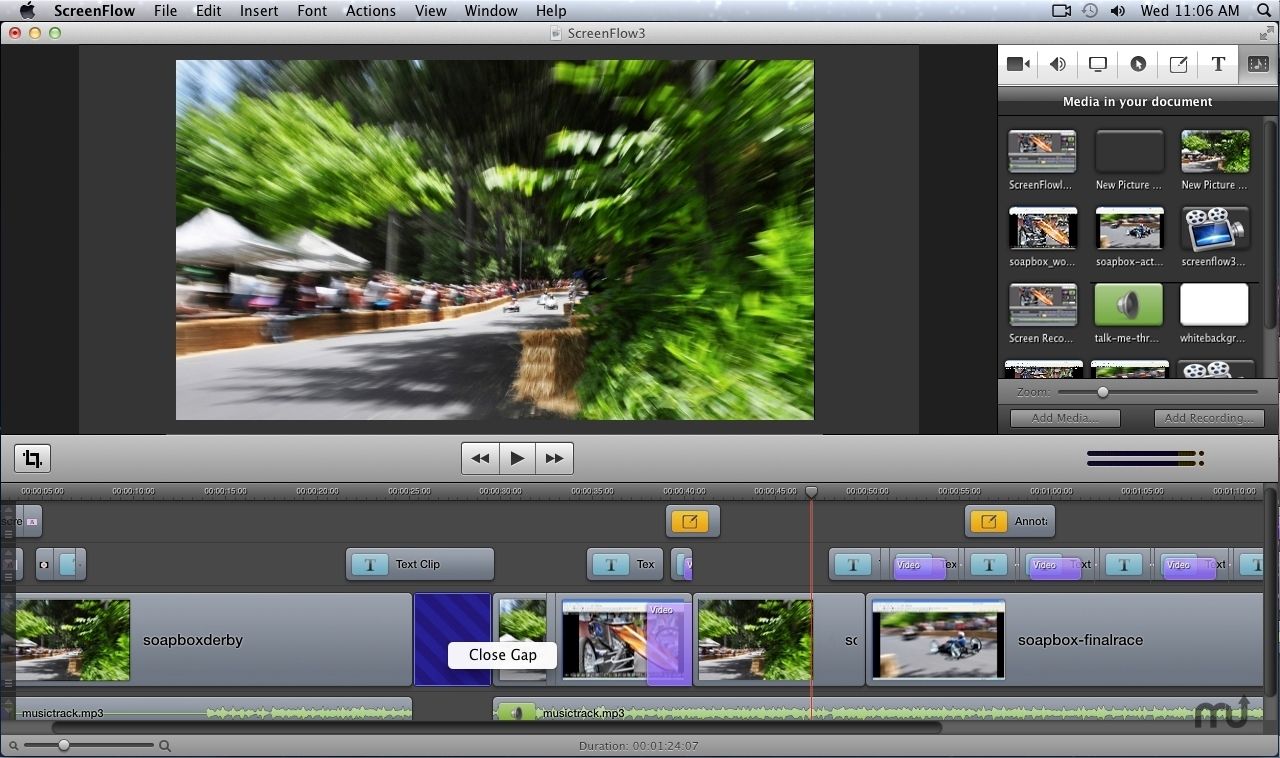The width and height of the screenshot is (1280, 758).
Task: Choose Close Gap on the timeline
Action: (x=502, y=655)
